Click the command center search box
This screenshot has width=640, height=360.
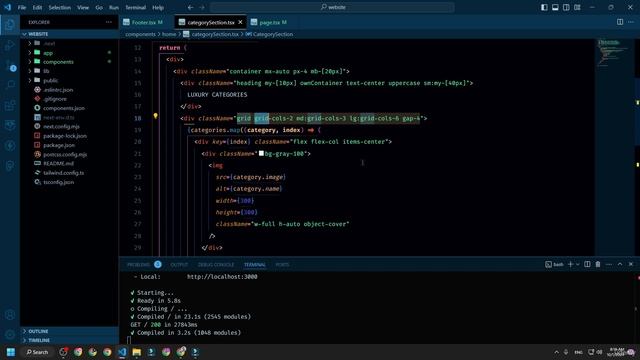[332, 7]
